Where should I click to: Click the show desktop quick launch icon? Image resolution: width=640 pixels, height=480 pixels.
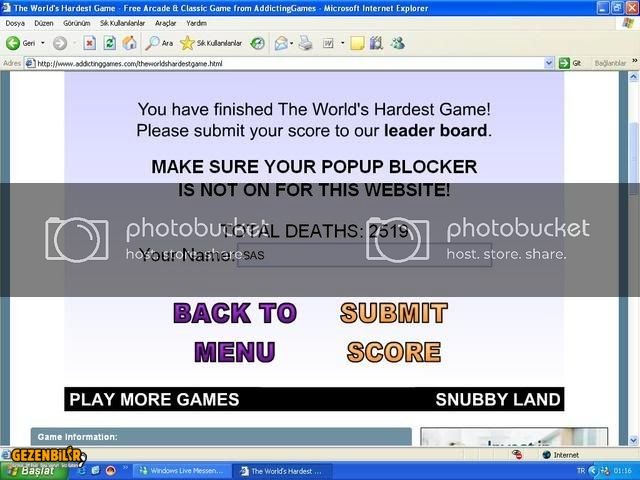click(x=96, y=471)
